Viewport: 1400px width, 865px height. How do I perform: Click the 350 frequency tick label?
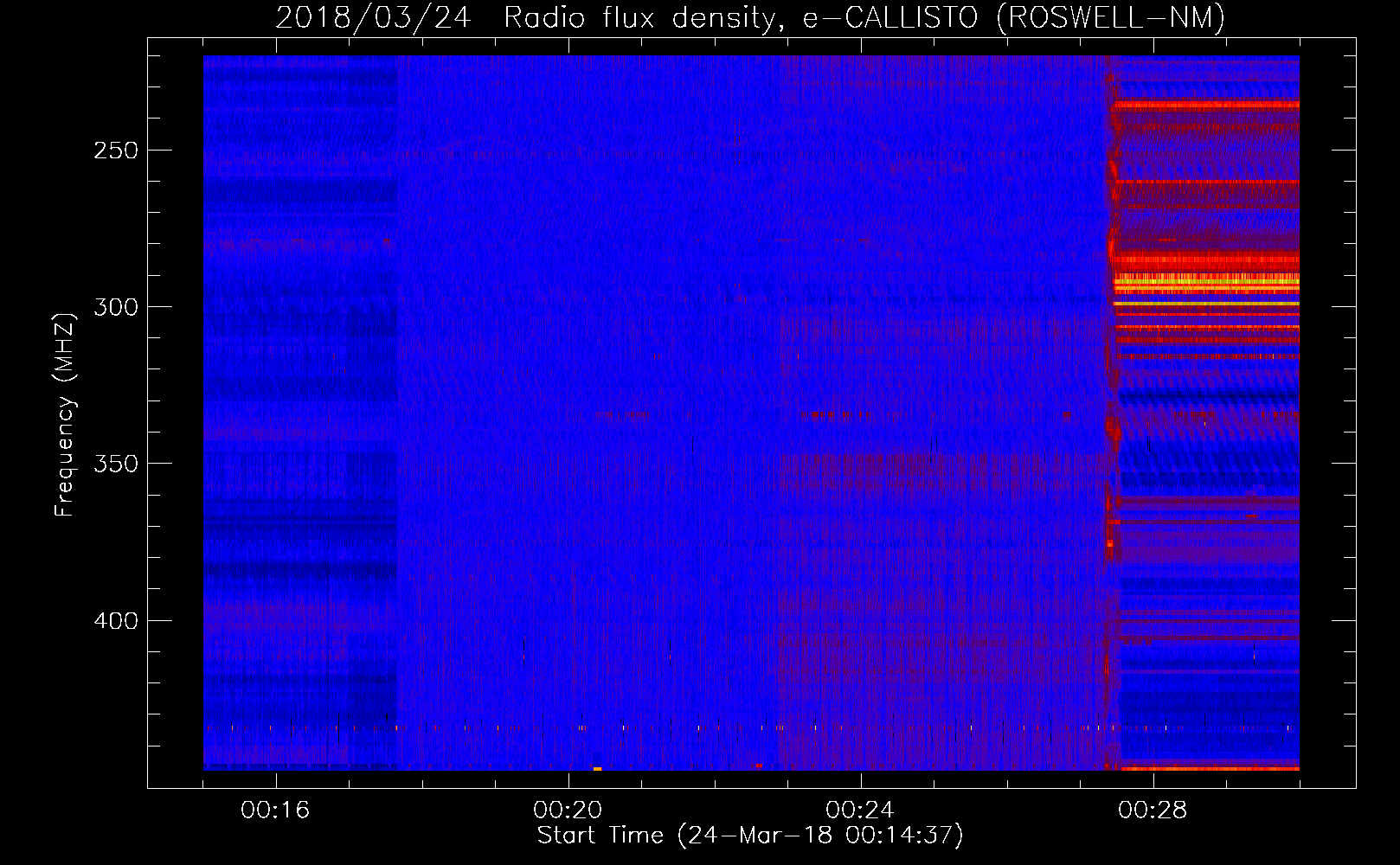click(116, 464)
